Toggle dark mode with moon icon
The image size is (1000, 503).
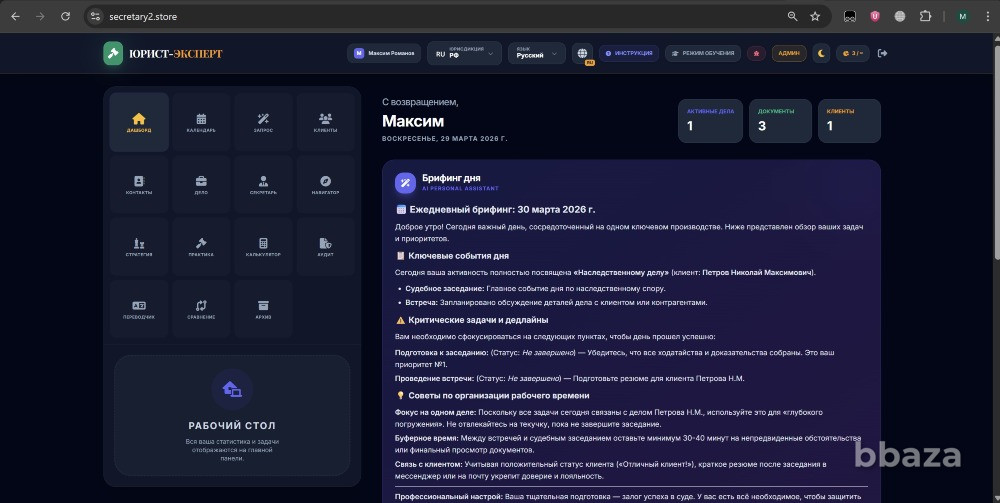821,54
